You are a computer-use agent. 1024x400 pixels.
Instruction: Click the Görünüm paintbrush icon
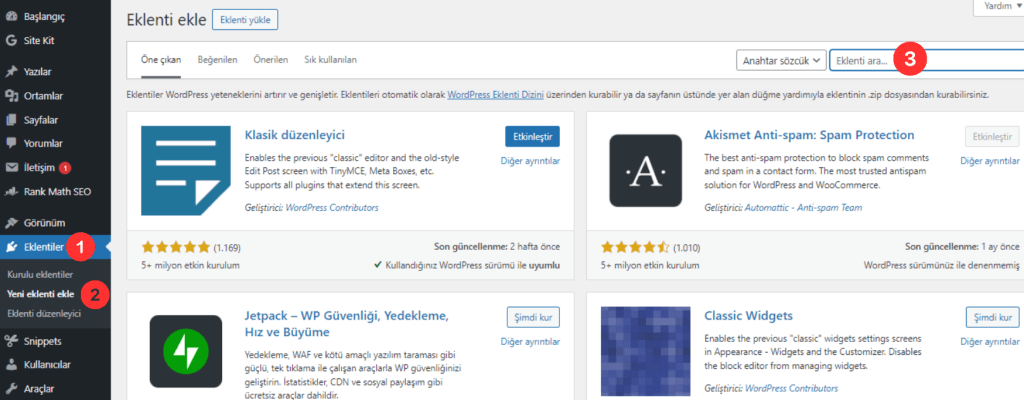[10, 223]
